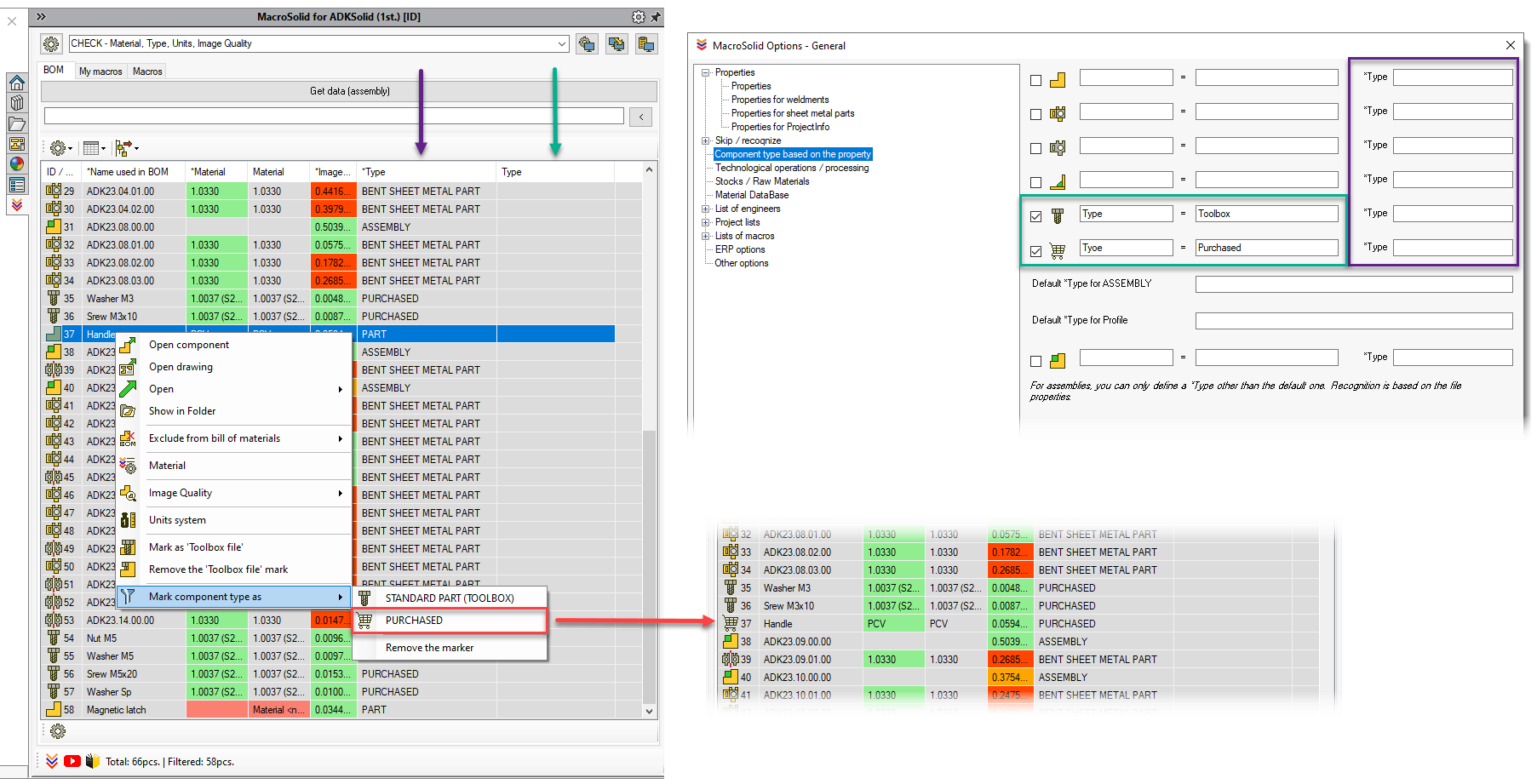Click the red 0.4416 image quality cell

point(333,192)
